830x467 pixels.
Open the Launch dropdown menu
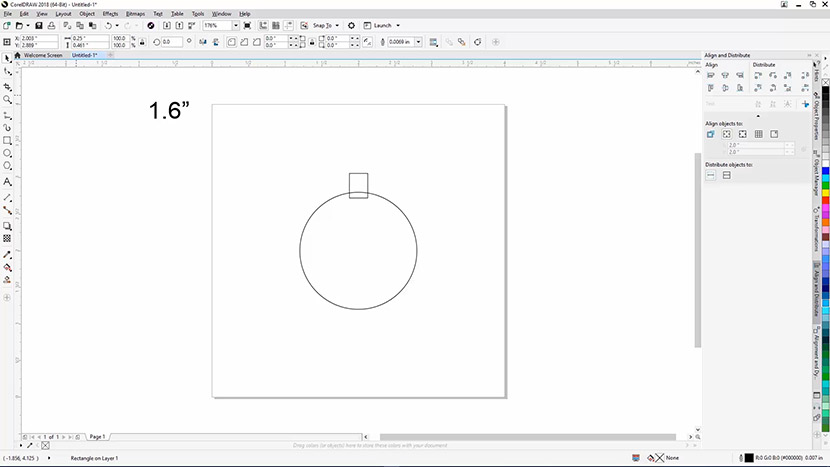click(x=398, y=25)
